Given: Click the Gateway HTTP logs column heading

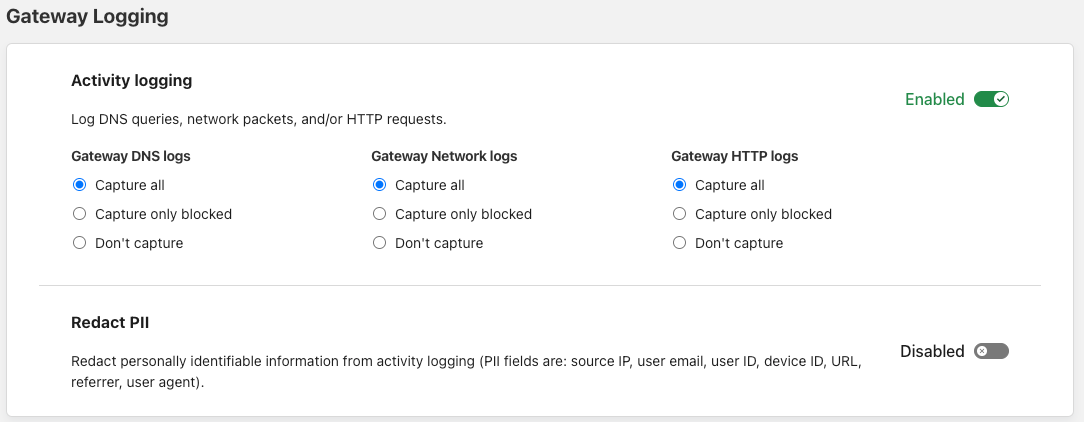Looking at the screenshot, I should (735, 156).
